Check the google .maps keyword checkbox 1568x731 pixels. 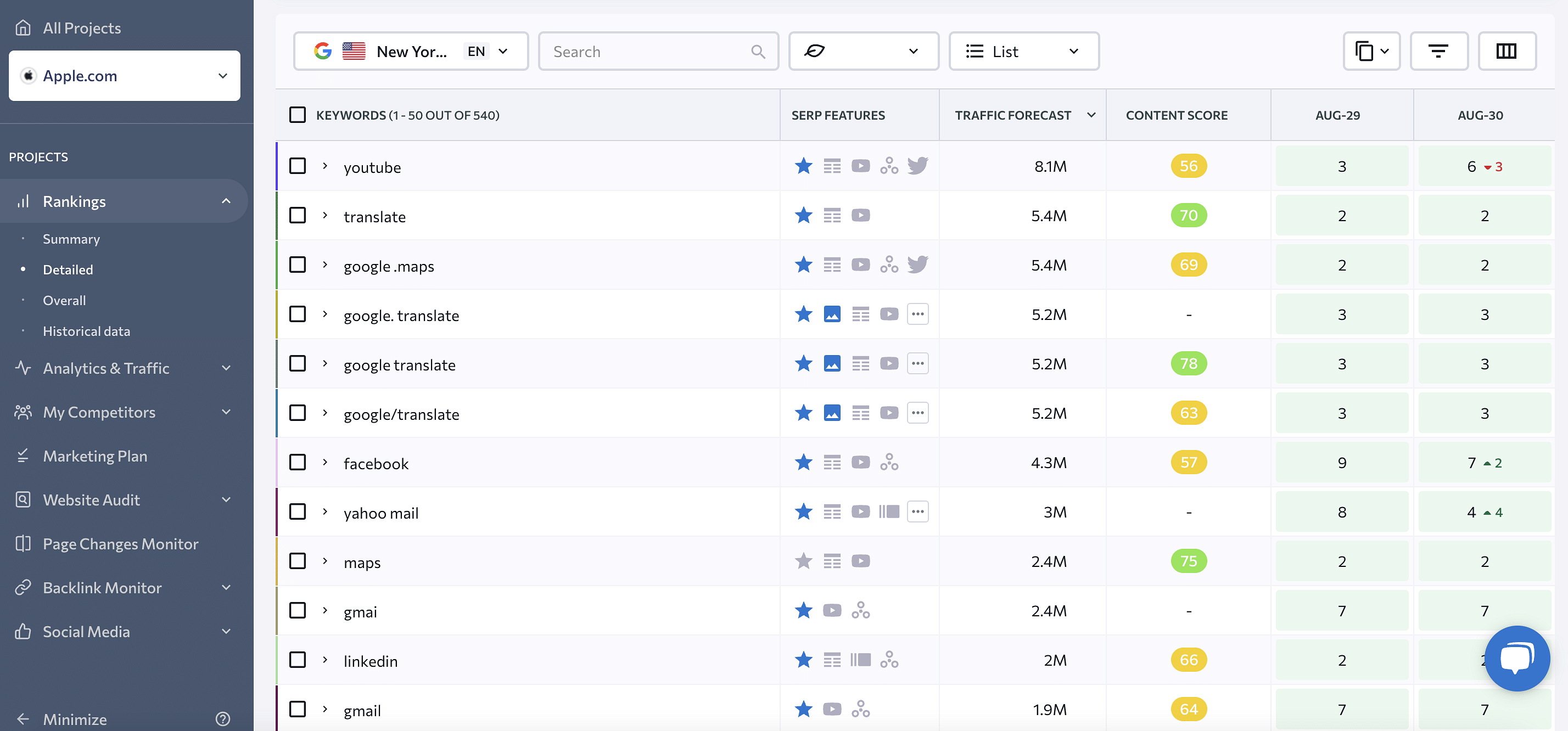[x=297, y=265]
